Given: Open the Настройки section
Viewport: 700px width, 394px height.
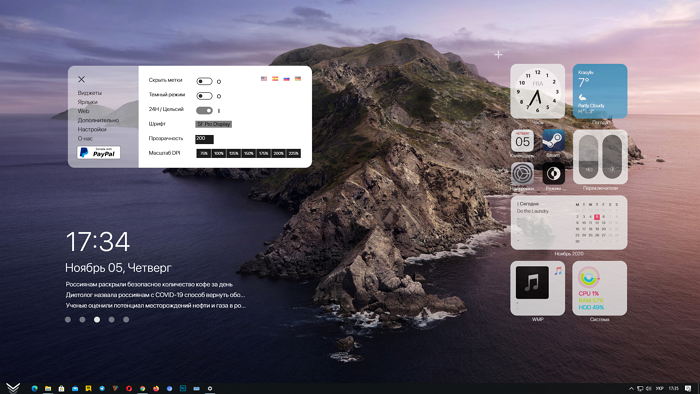Looking at the screenshot, I should click(92, 129).
